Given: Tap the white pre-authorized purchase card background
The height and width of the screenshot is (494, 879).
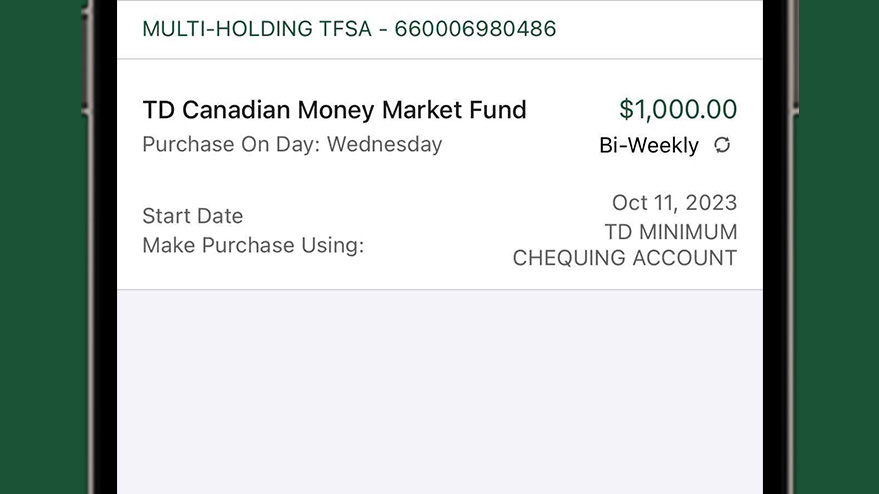Looking at the screenshot, I should point(440,174).
